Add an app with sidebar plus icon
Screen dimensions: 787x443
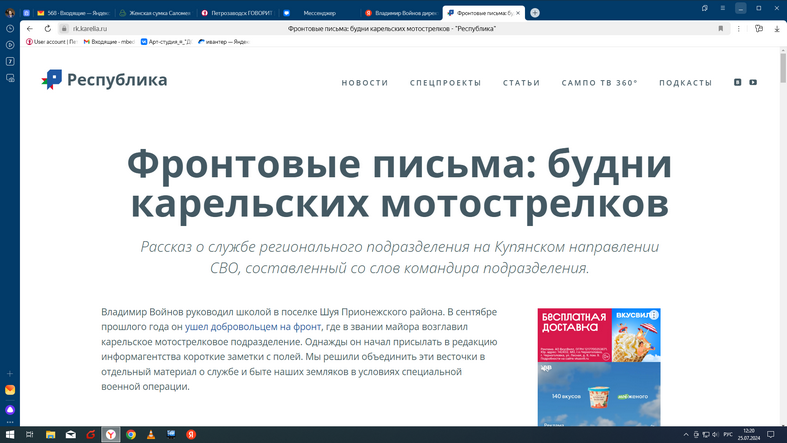10,374
